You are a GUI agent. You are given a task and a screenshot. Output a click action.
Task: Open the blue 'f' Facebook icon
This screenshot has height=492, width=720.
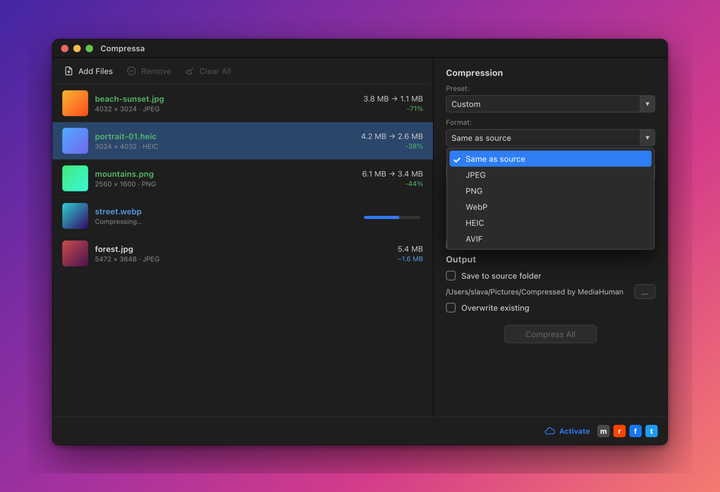click(x=636, y=431)
